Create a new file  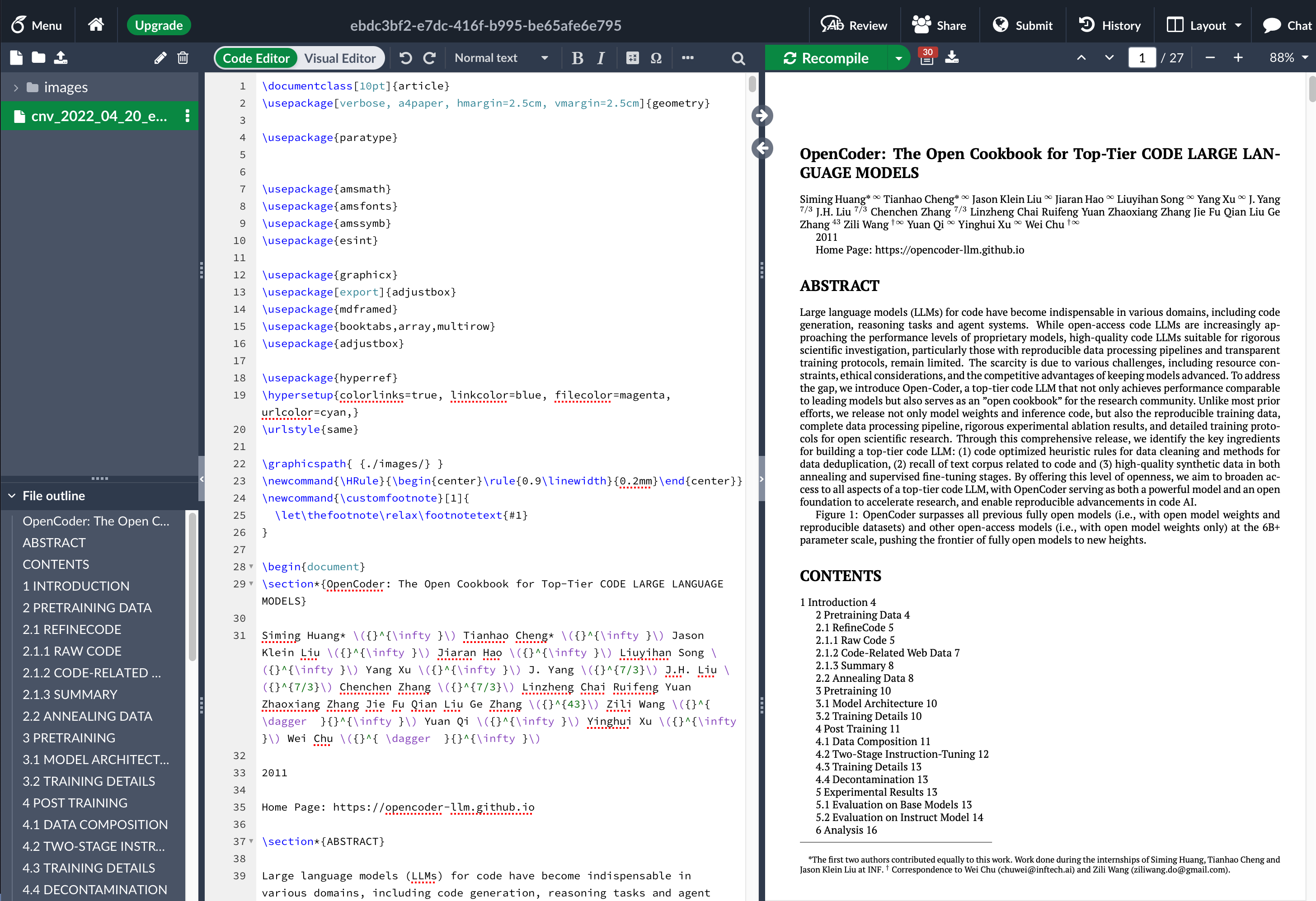pyautogui.click(x=16, y=57)
